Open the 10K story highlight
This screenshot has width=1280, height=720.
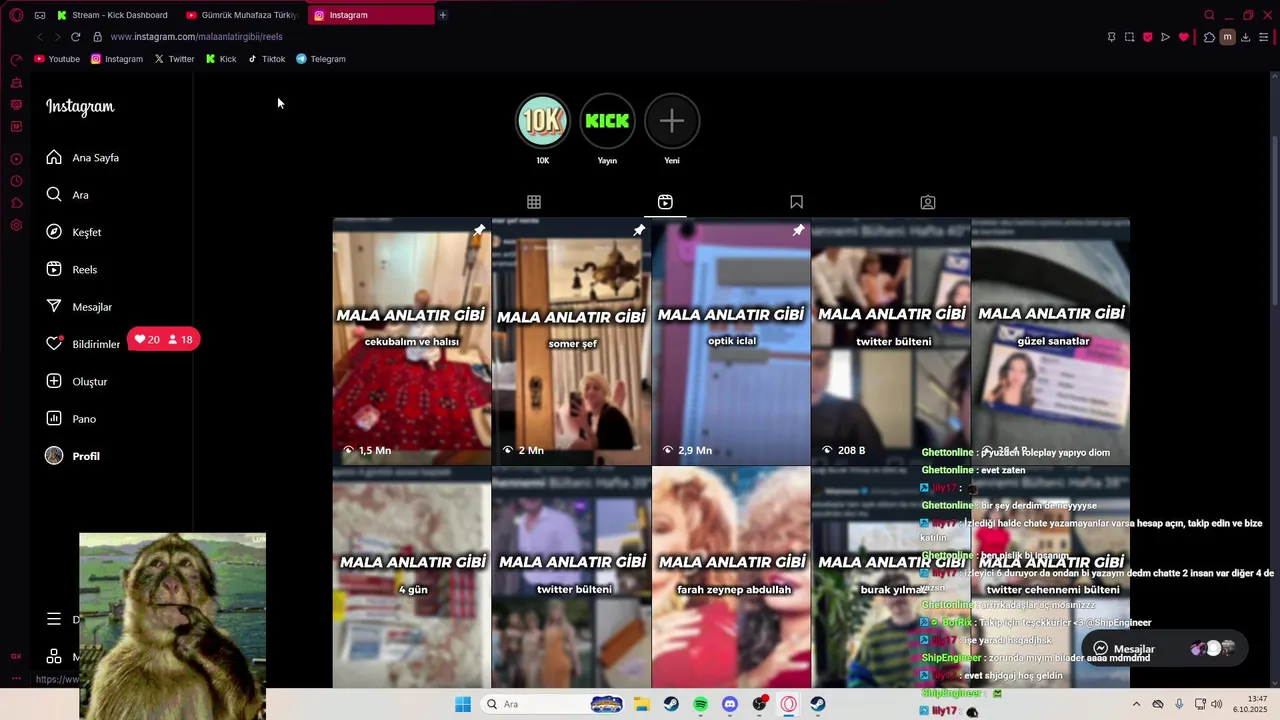(542, 121)
